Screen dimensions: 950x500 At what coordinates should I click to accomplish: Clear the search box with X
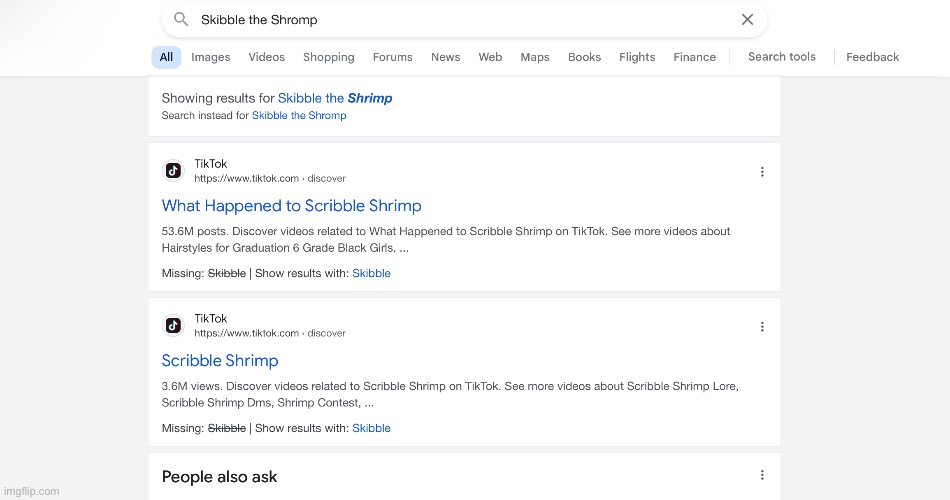747,19
